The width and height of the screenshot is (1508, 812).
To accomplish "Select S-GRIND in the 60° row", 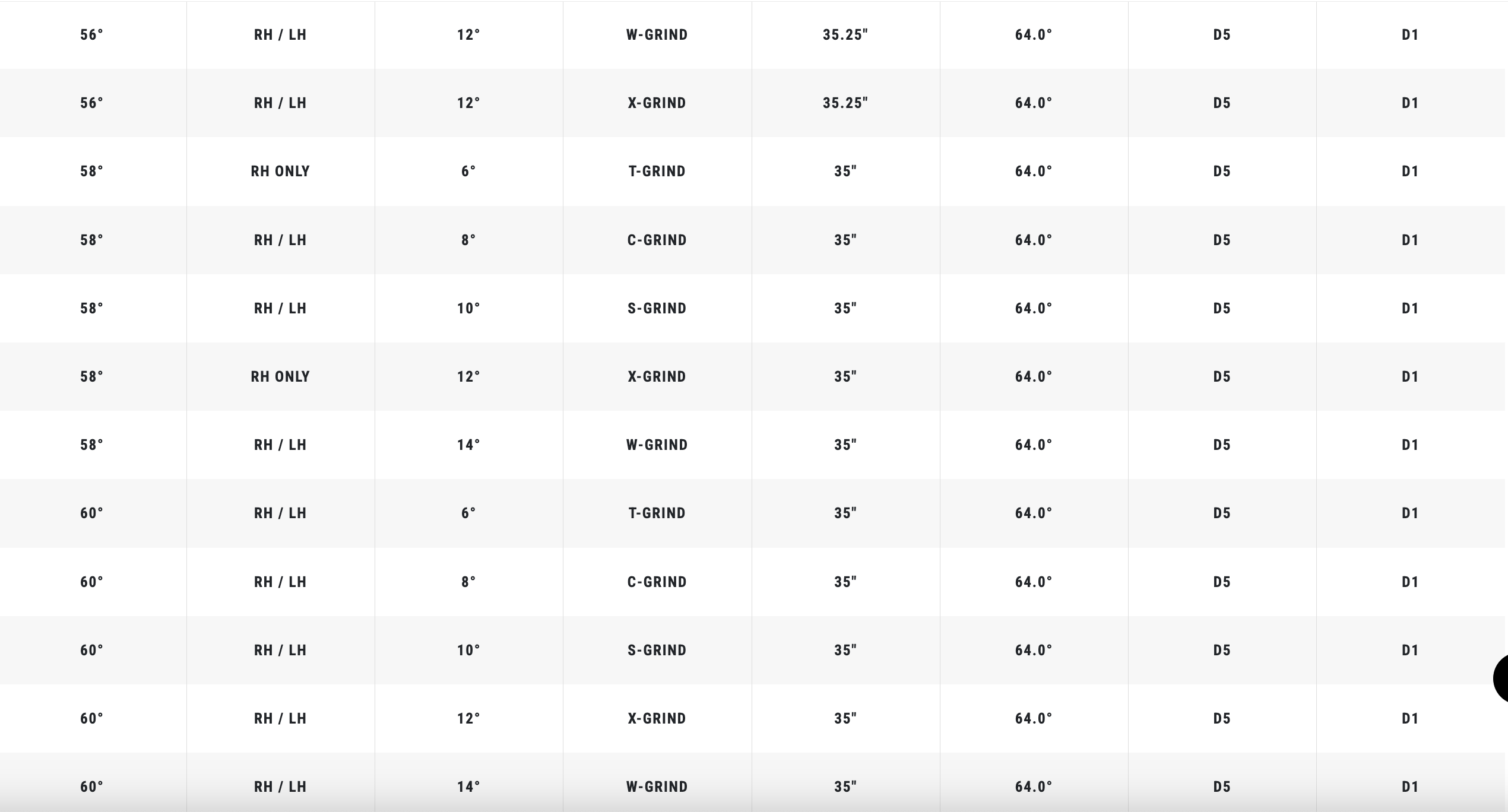I will [657, 651].
